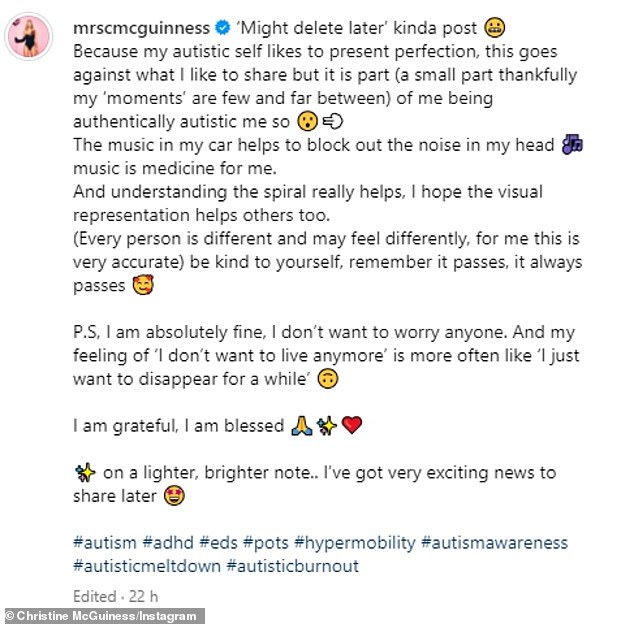Click the surprised face emoji
The image size is (634, 624).
(x=308, y=121)
